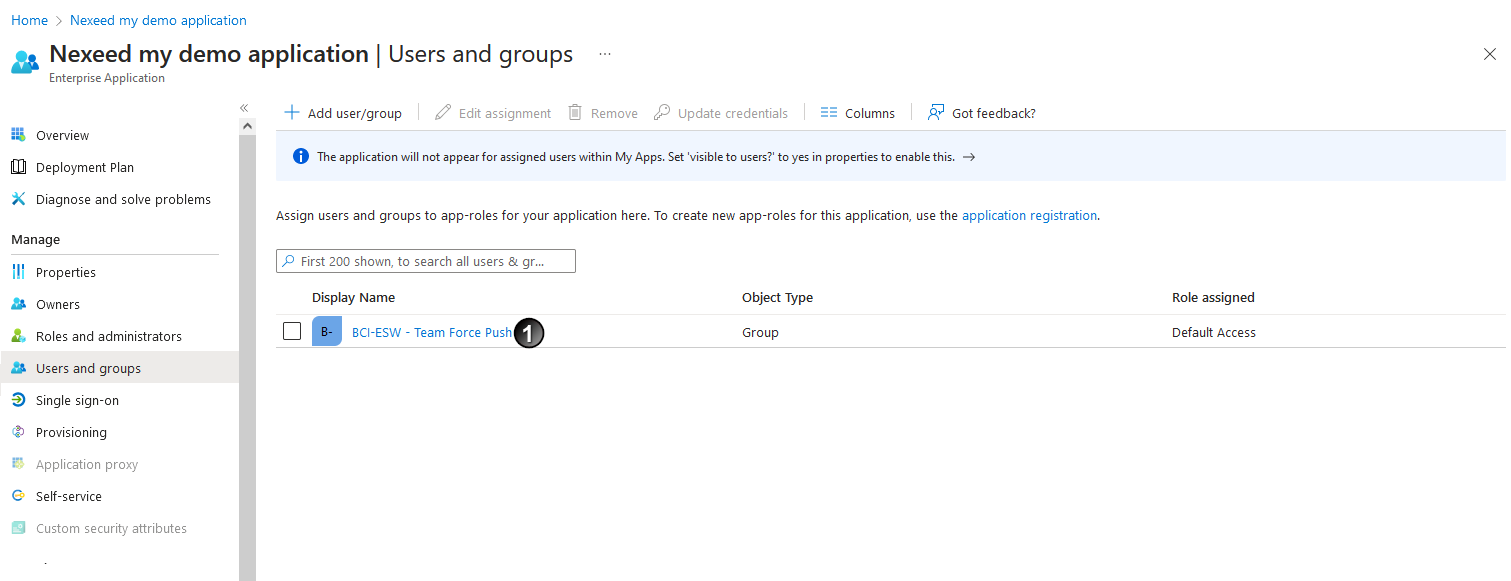Click the Properties bars icon

[x=18, y=272]
